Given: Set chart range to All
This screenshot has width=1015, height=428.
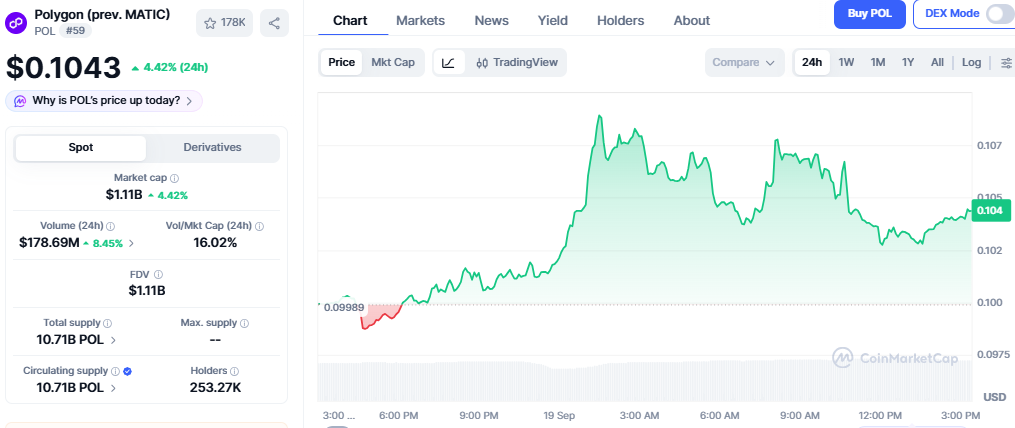Looking at the screenshot, I should [x=937, y=63].
